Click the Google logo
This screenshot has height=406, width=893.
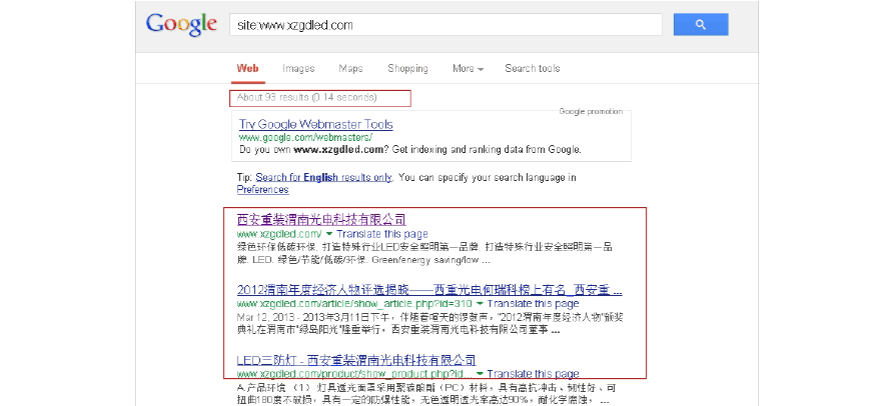tap(181, 24)
